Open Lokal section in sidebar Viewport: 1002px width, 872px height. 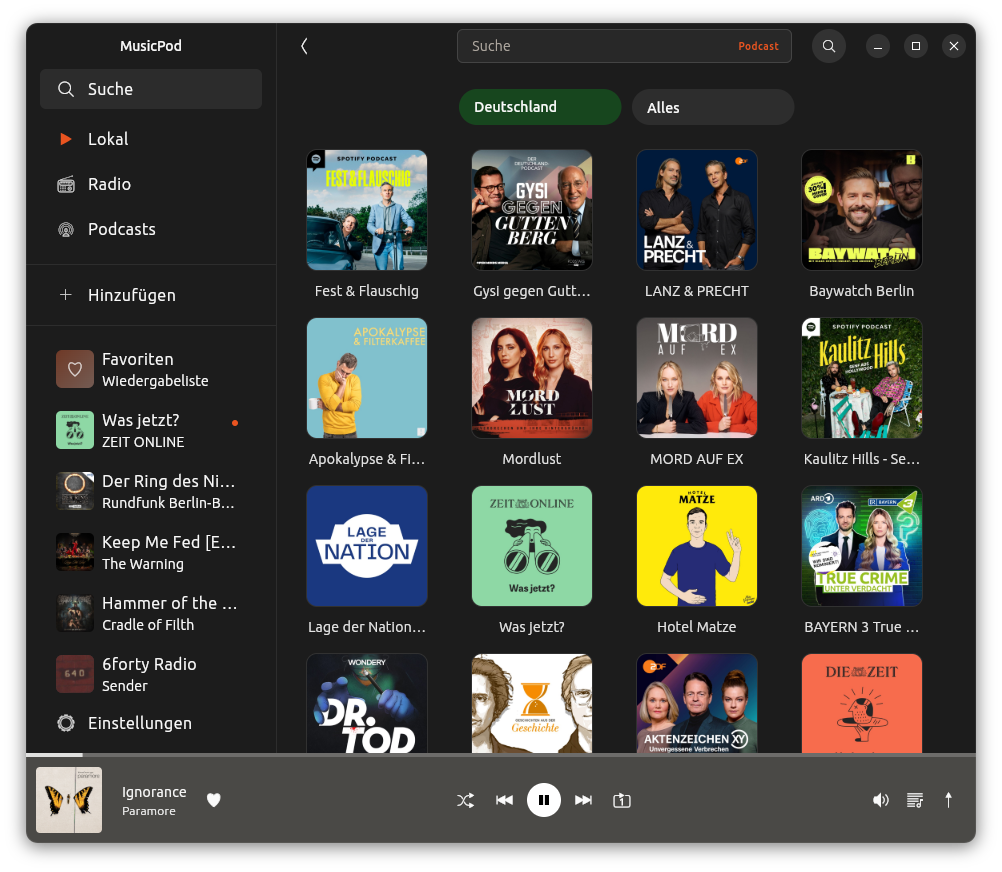(151, 139)
